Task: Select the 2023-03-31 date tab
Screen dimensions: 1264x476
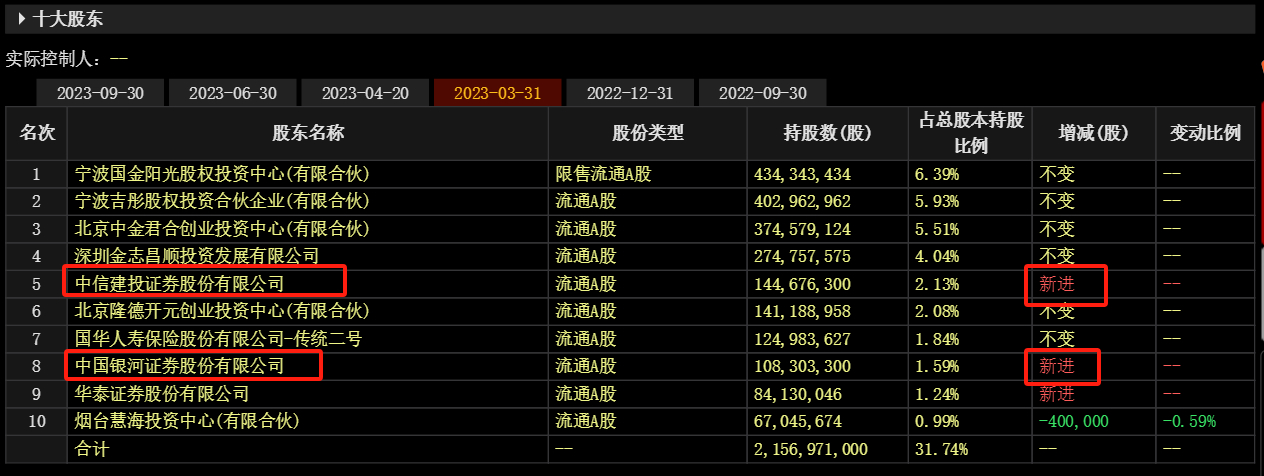Action: coord(497,93)
